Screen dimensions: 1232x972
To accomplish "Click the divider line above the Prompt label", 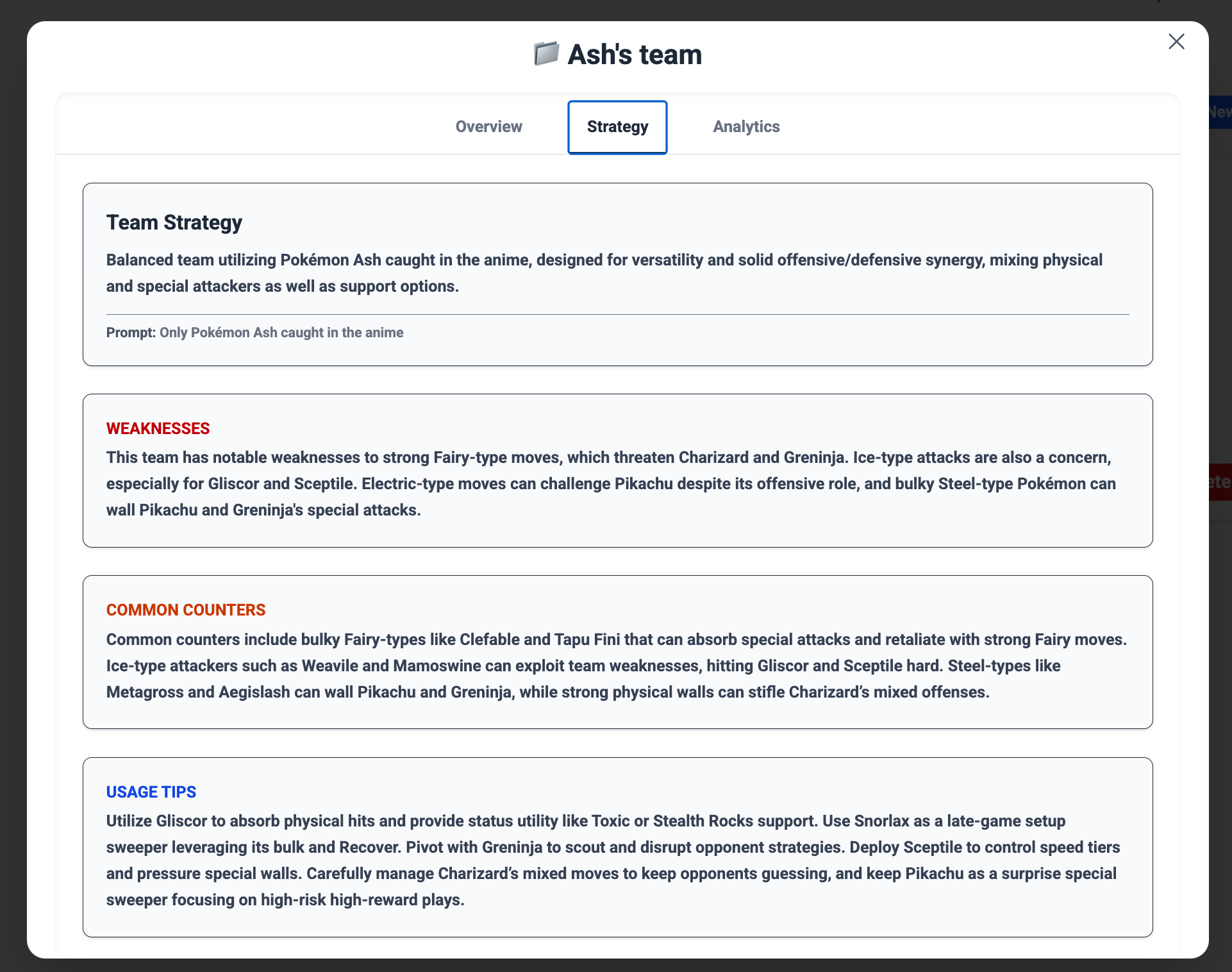I will pos(617,314).
